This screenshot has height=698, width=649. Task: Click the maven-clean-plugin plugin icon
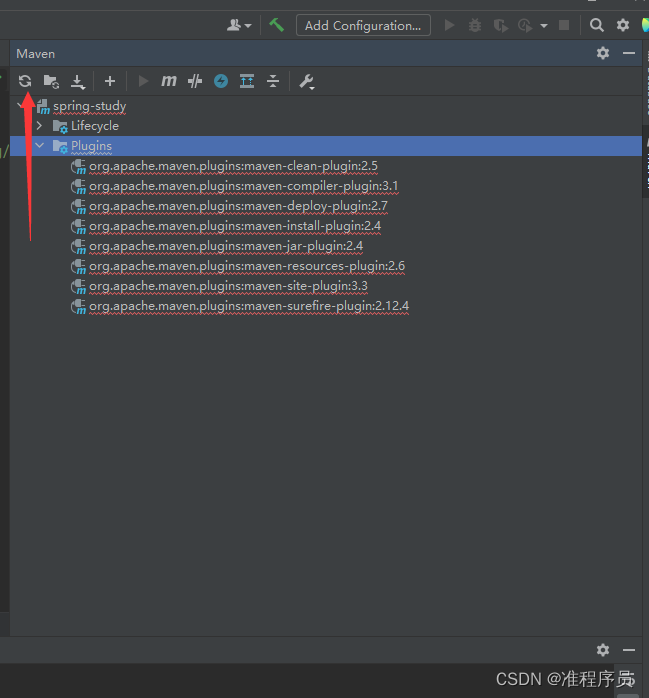coord(78,166)
